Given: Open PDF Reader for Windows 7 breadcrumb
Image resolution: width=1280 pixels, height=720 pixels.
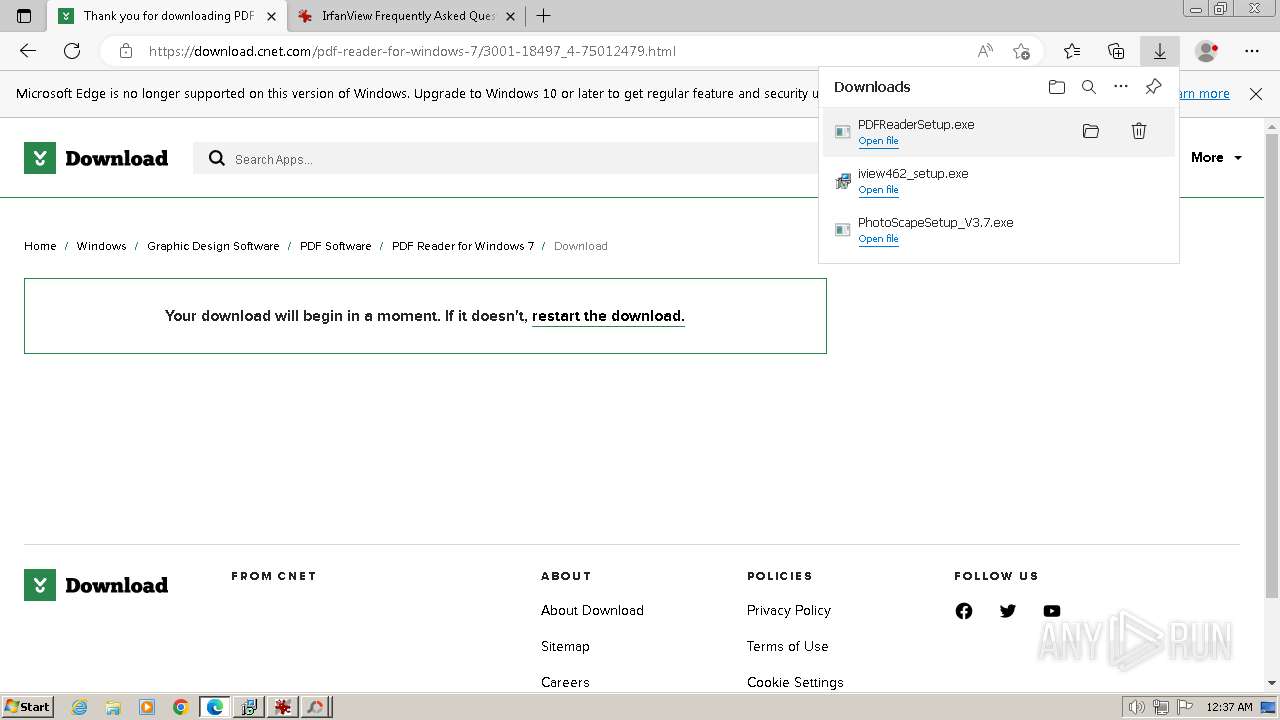Looking at the screenshot, I should (x=463, y=246).
